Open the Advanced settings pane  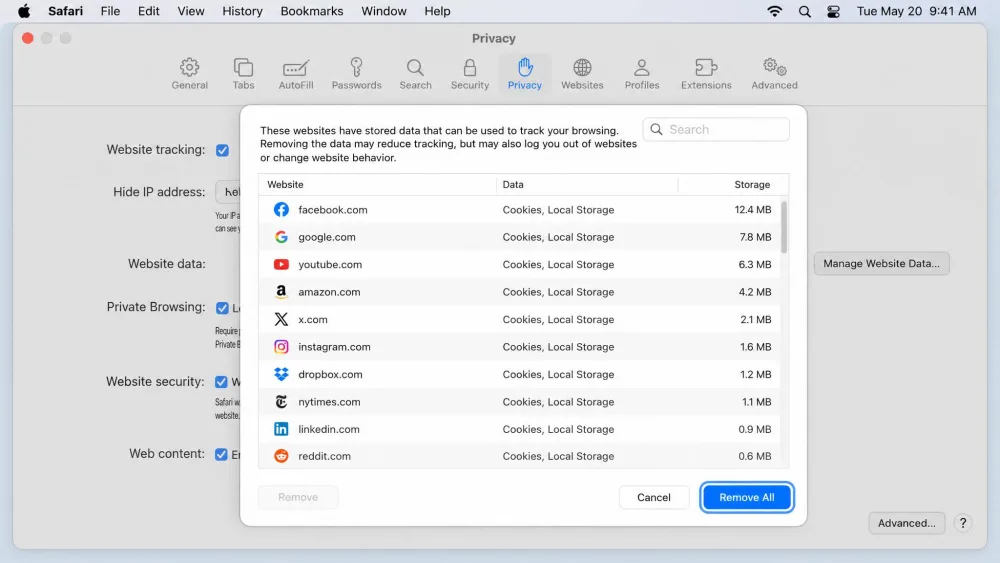(774, 74)
